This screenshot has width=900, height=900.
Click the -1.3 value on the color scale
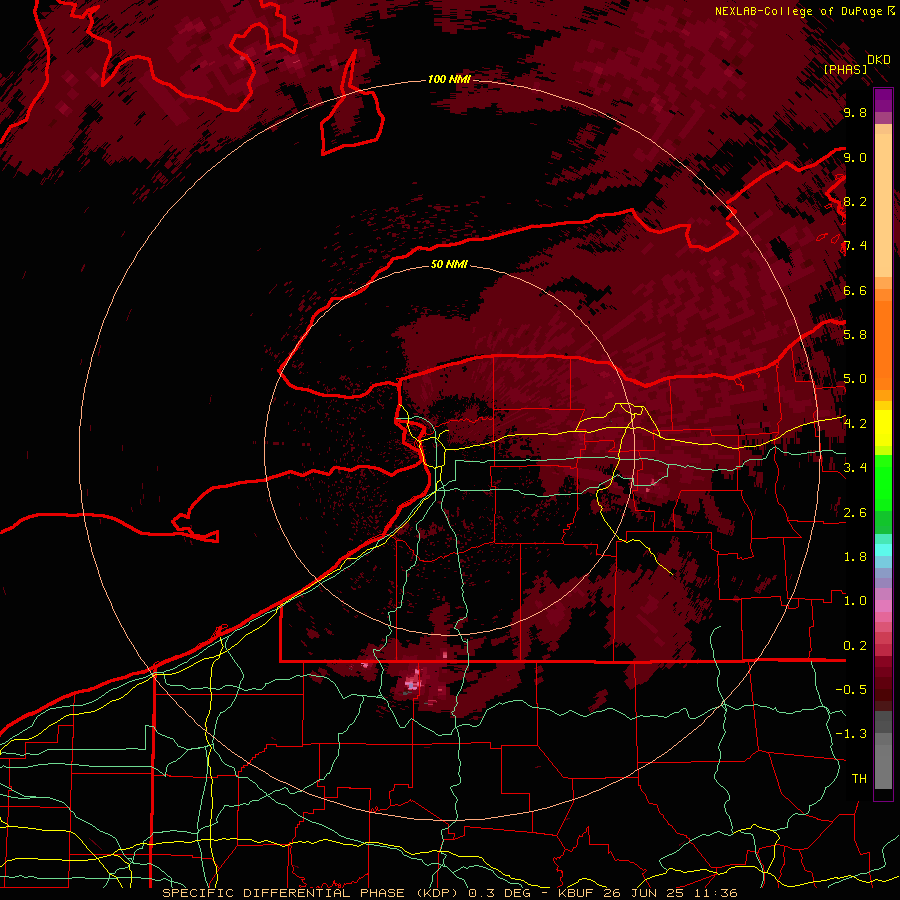tap(851, 734)
